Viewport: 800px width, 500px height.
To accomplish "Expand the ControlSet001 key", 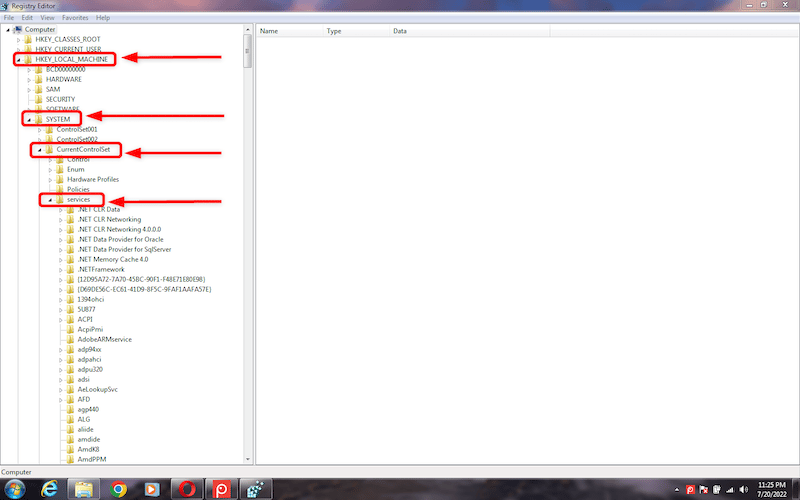I will 40,130.
